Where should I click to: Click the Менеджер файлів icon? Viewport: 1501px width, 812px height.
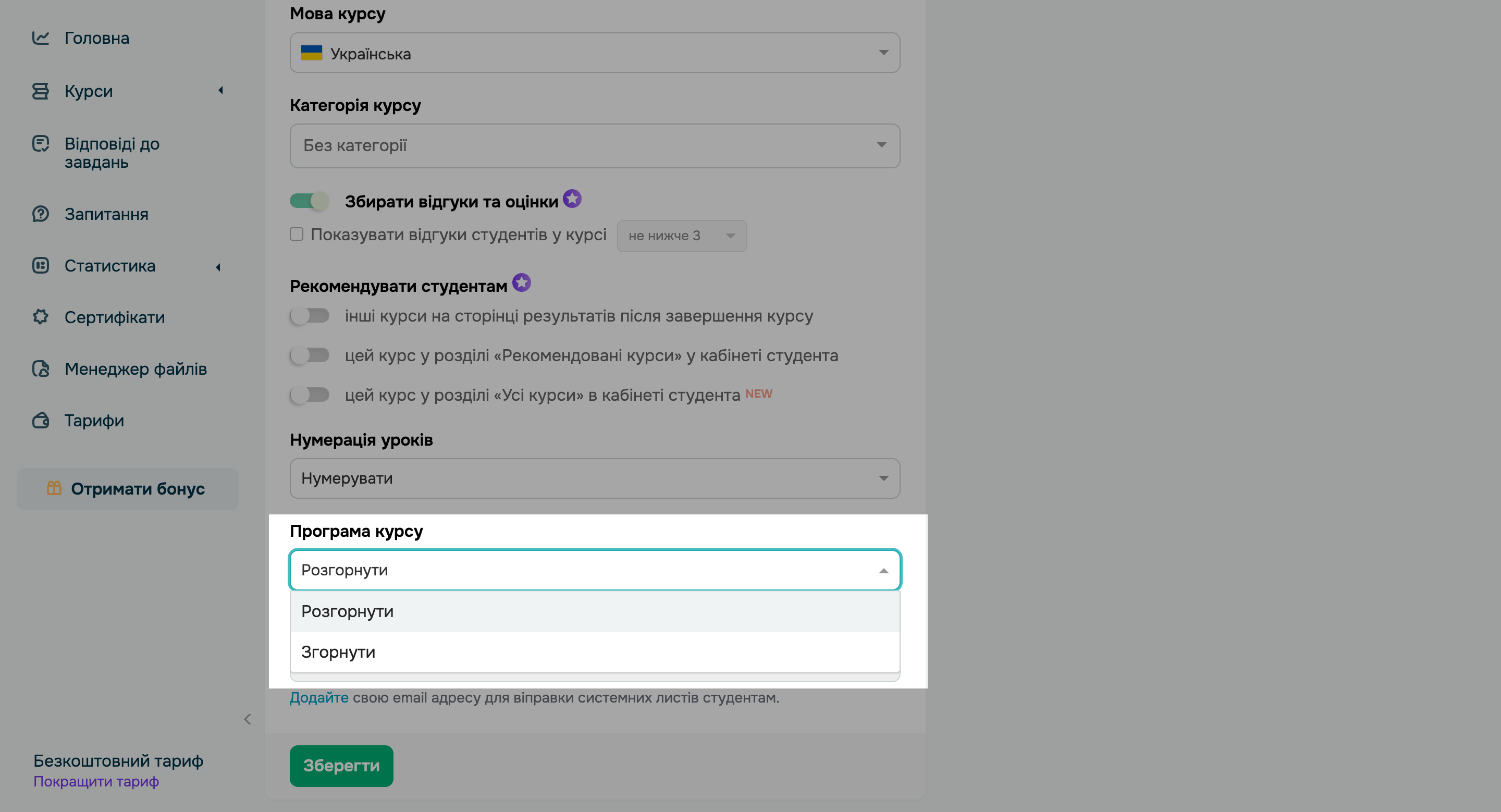pos(40,368)
